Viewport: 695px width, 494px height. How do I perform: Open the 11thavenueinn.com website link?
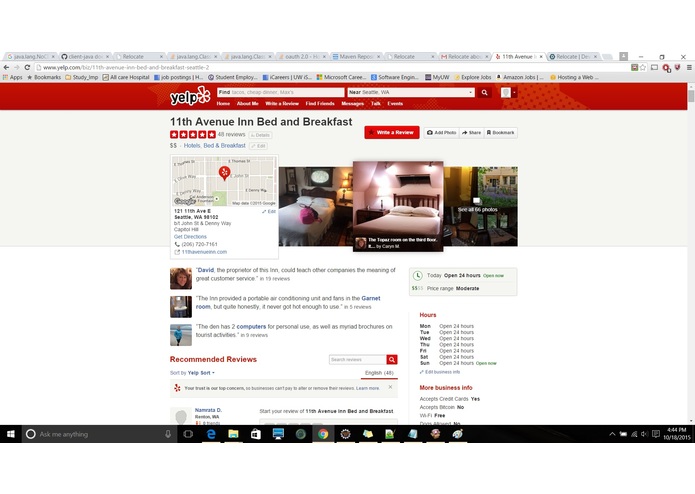point(204,252)
